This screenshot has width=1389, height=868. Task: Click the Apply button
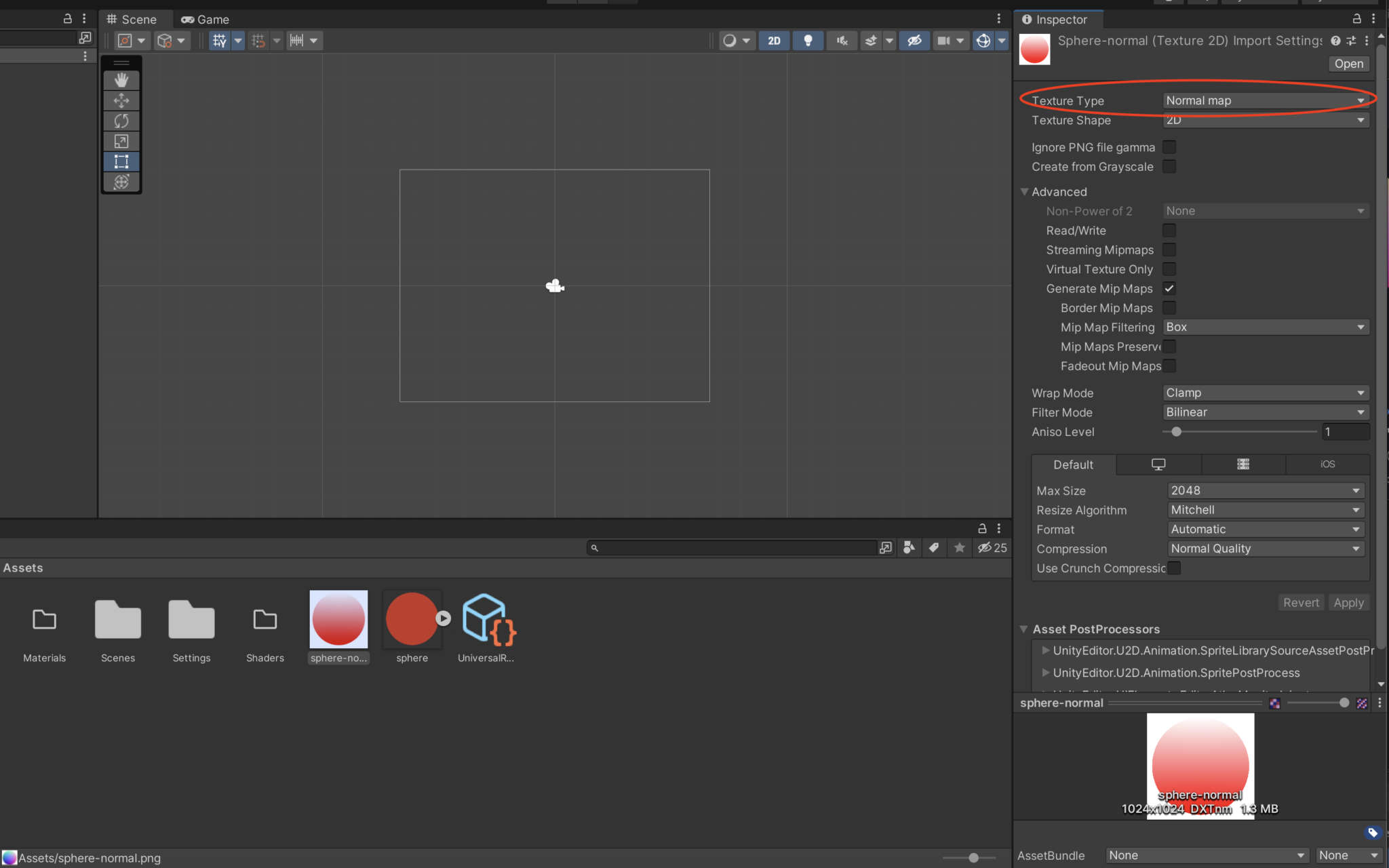(x=1348, y=602)
